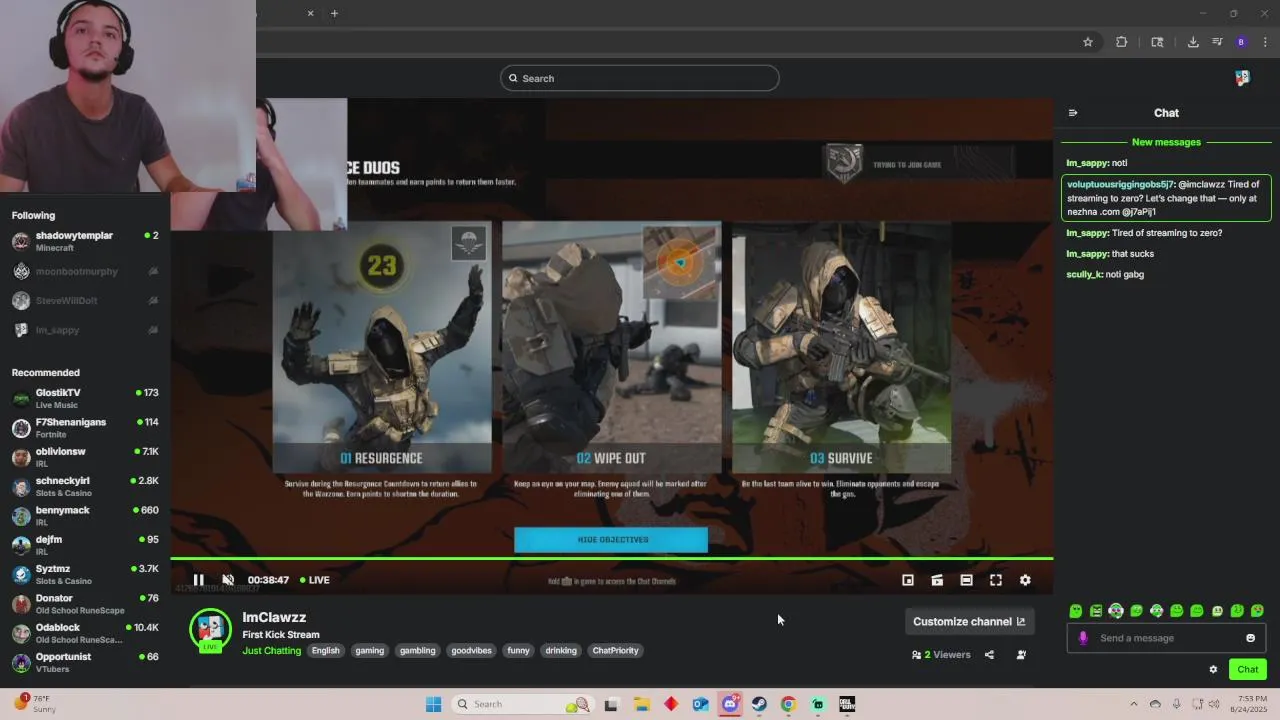View the 2 Viewers list
Image resolution: width=1280 pixels, height=720 pixels.
pyautogui.click(x=941, y=655)
